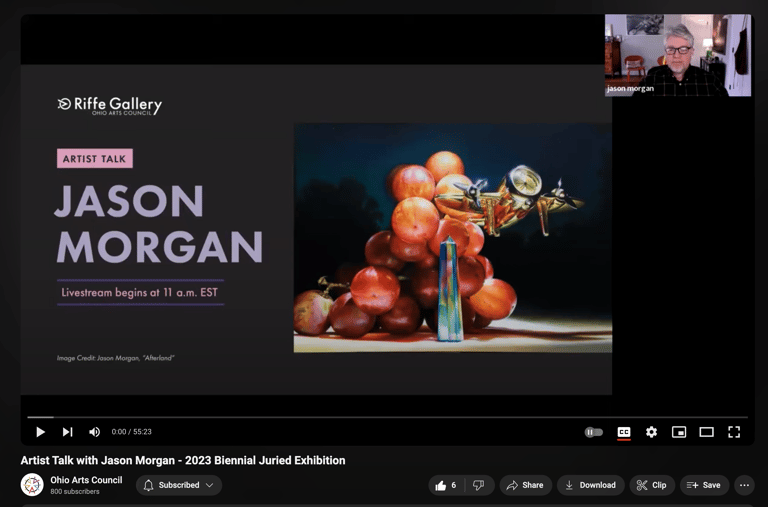Toggle the autoplay switch

[594, 432]
